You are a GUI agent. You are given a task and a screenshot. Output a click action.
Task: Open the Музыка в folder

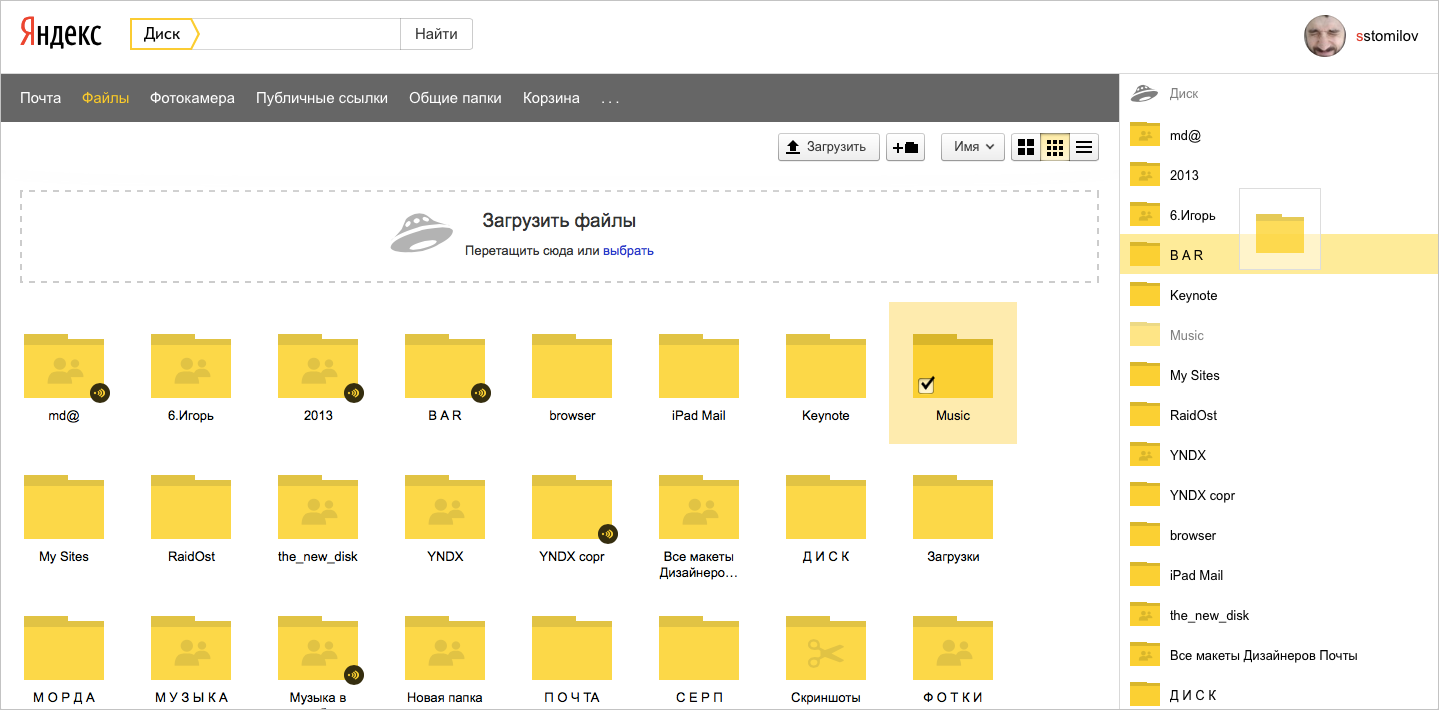pyautogui.click(x=318, y=649)
